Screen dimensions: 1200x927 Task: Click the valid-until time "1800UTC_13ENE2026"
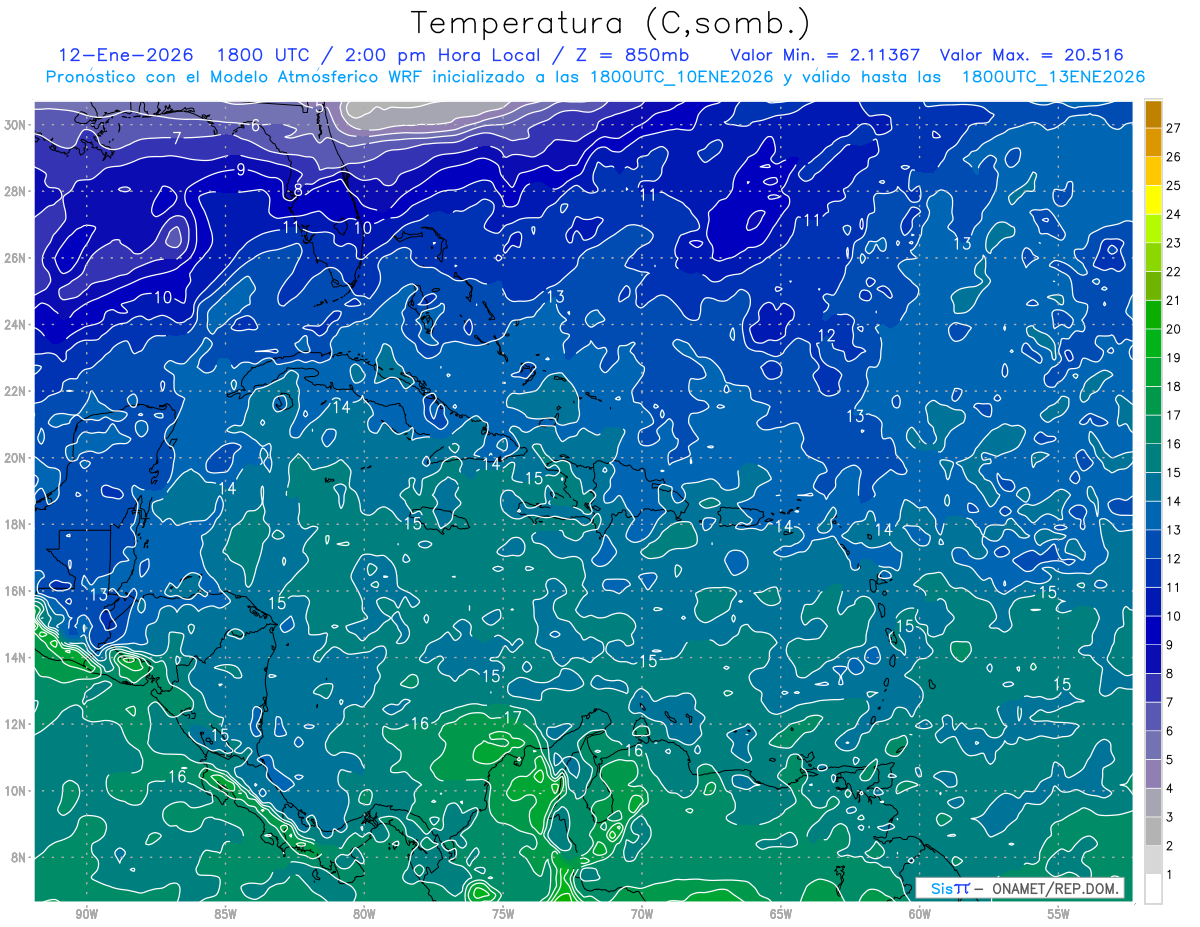1052,76
